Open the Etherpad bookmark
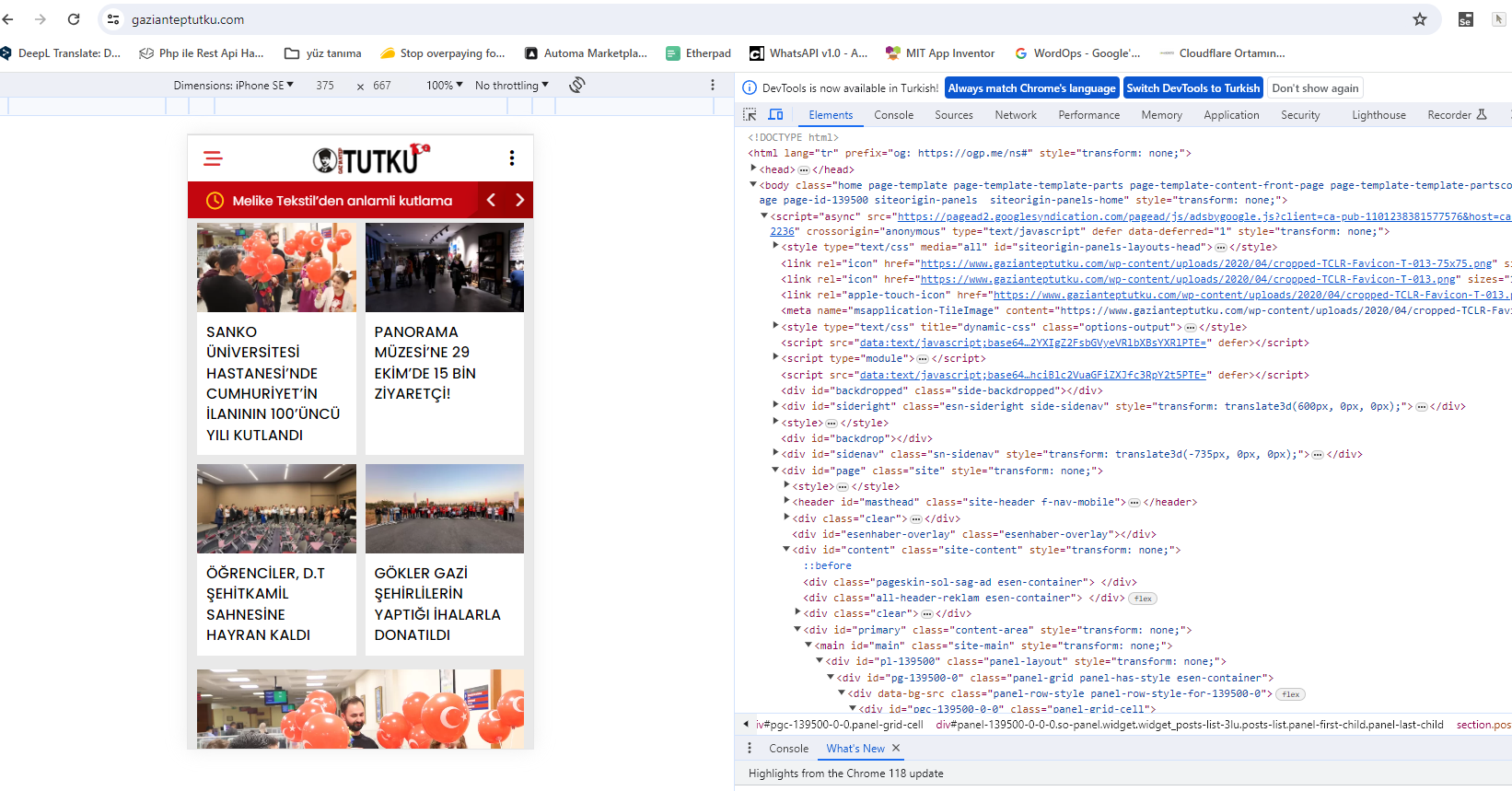1512x791 pixels. point(698,53)
